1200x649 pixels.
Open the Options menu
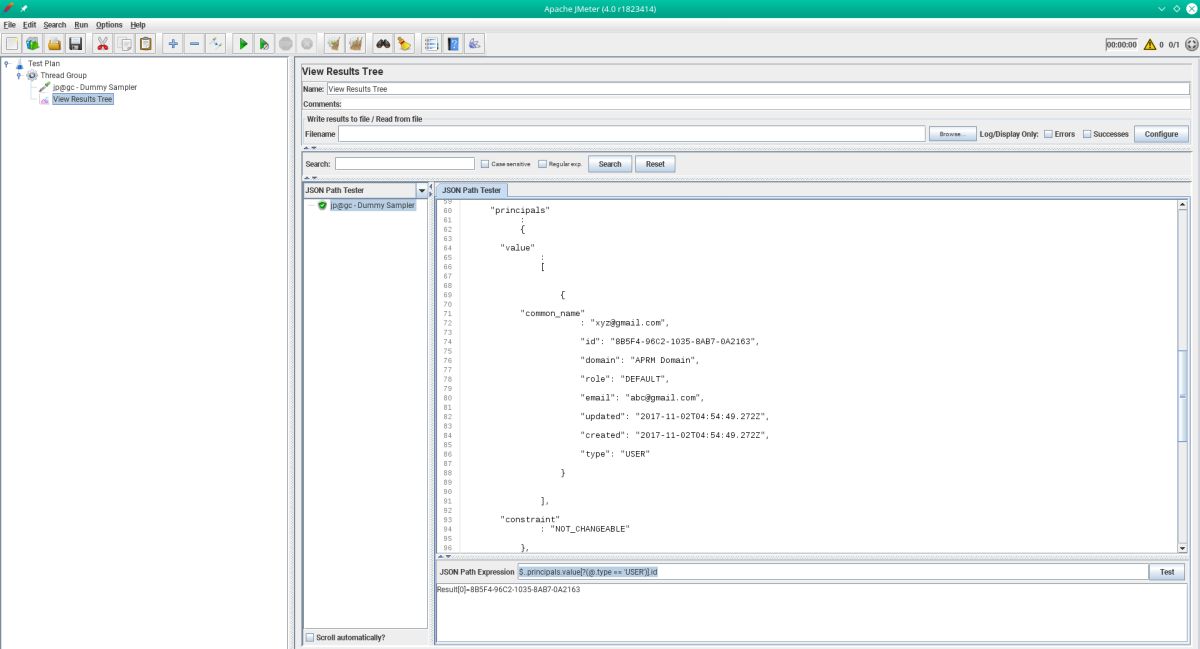click(109, 24)
